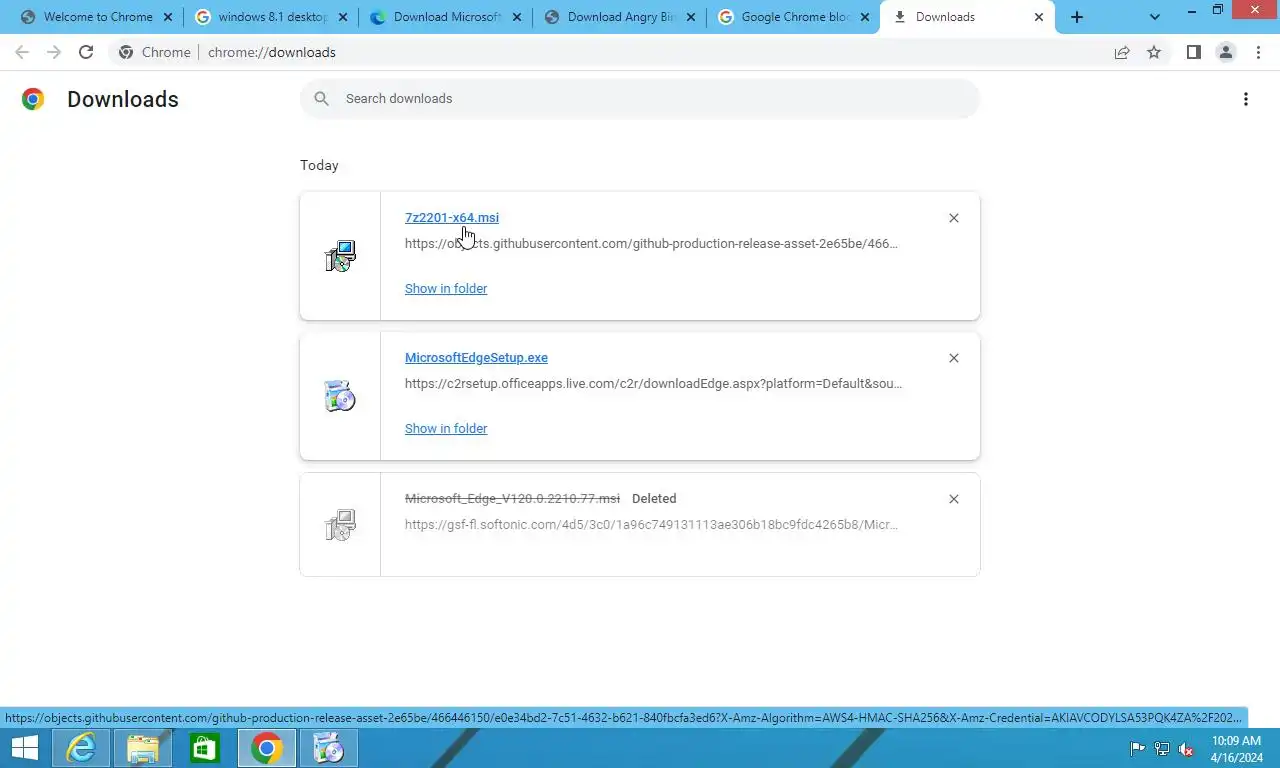The width and height of the screenshot is (1280, 768).
Task: Open Windows Store from taskbar
Action: 205,748
